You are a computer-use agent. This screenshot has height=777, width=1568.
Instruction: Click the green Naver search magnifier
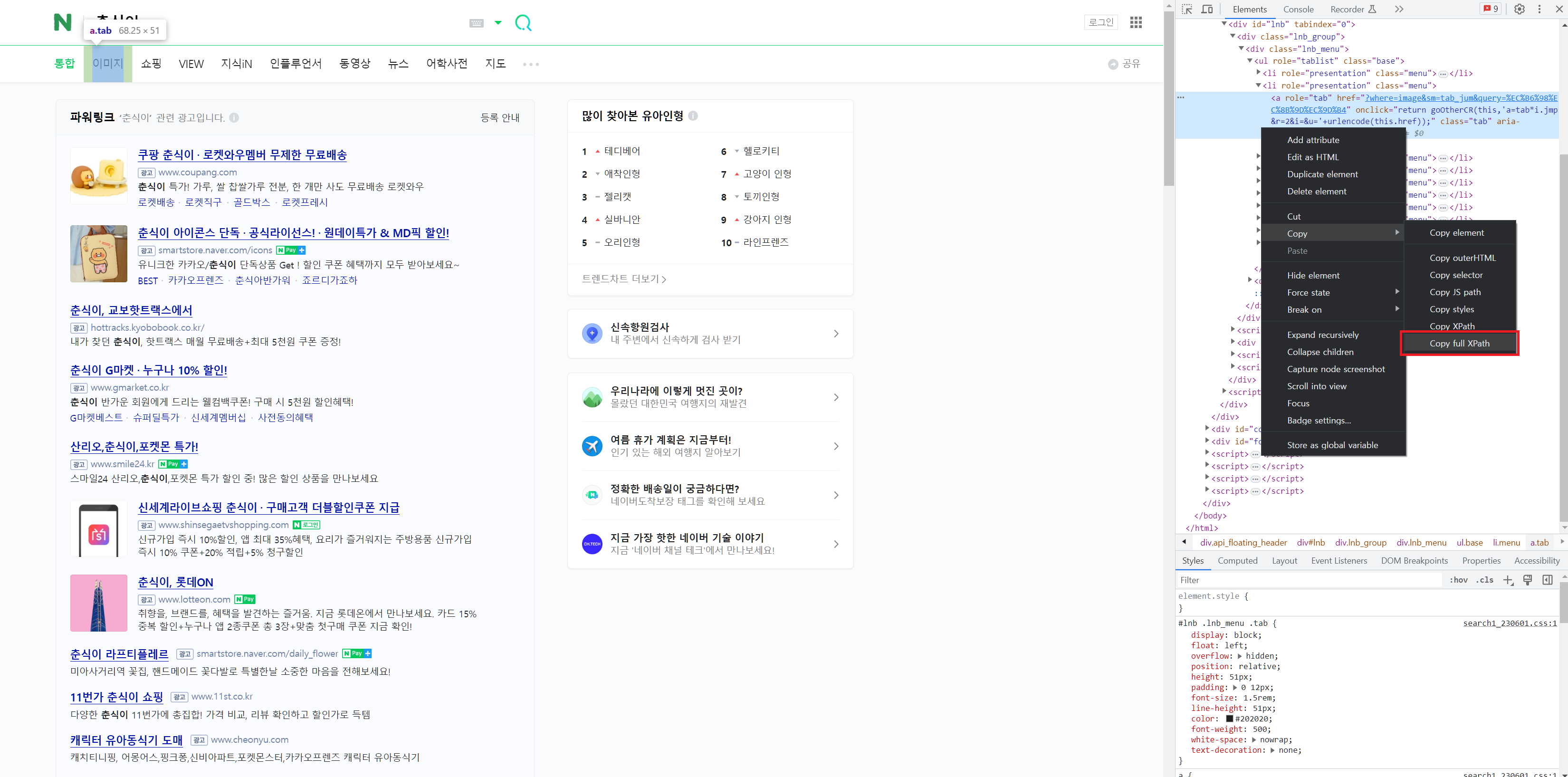coord(523,23)
